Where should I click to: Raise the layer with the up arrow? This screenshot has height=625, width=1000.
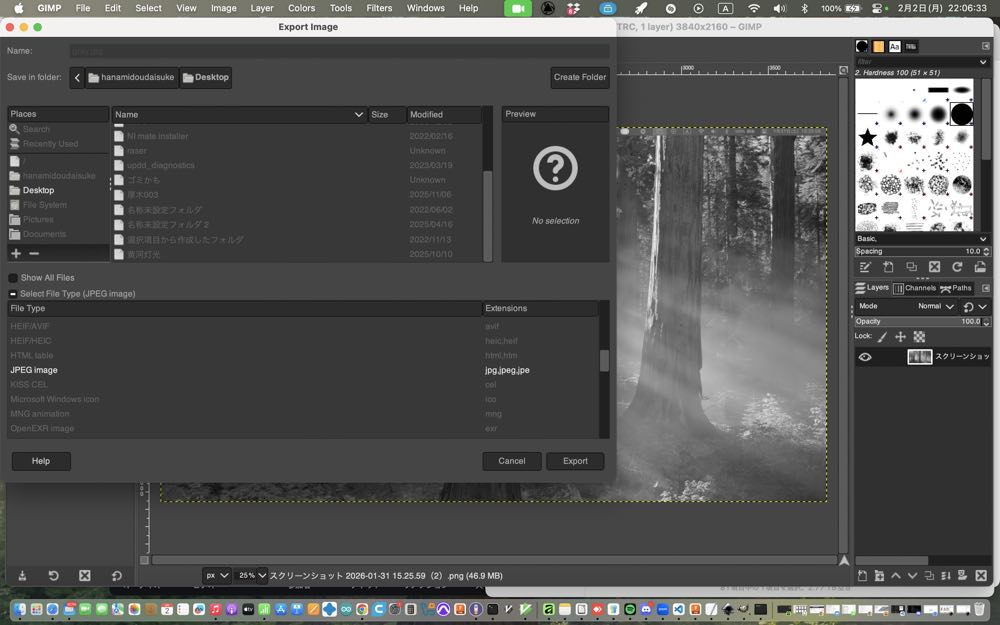point(896,575)
